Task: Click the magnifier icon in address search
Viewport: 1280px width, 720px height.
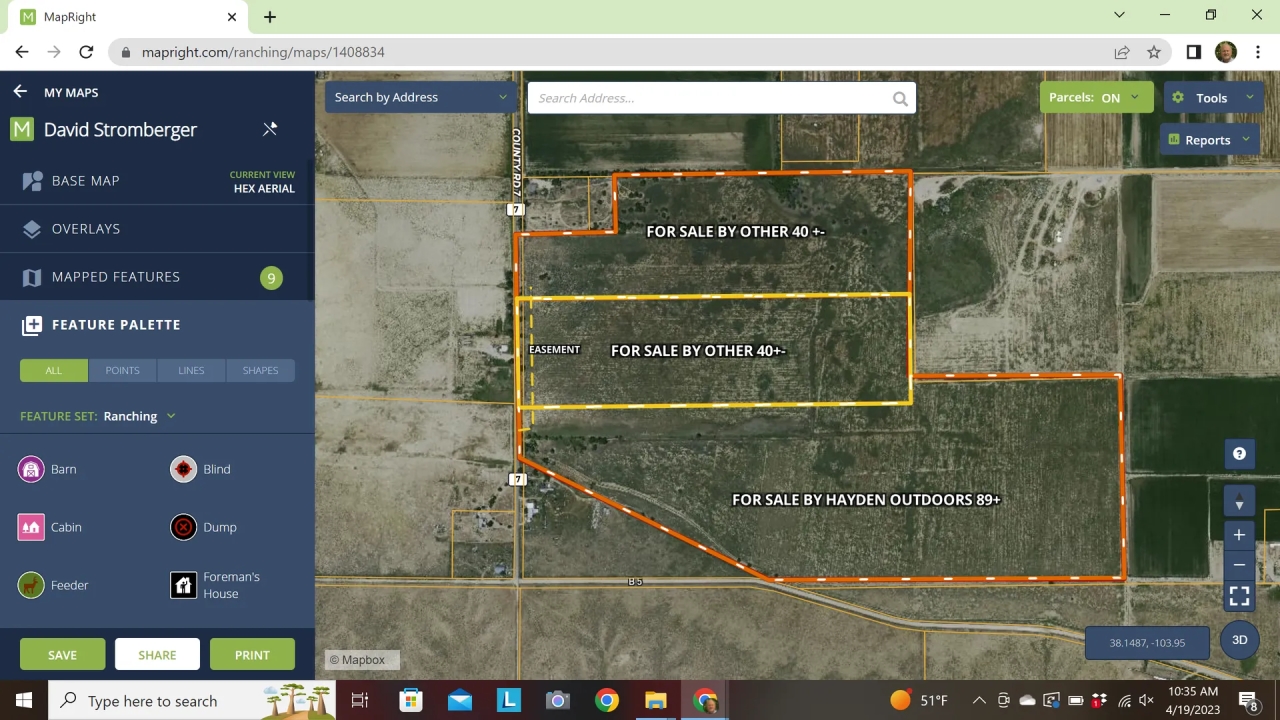Action: click(900, 98)
